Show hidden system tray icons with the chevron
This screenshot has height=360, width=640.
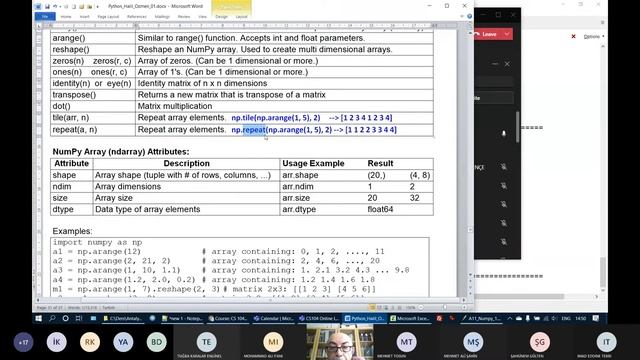[x=510, y=318]
